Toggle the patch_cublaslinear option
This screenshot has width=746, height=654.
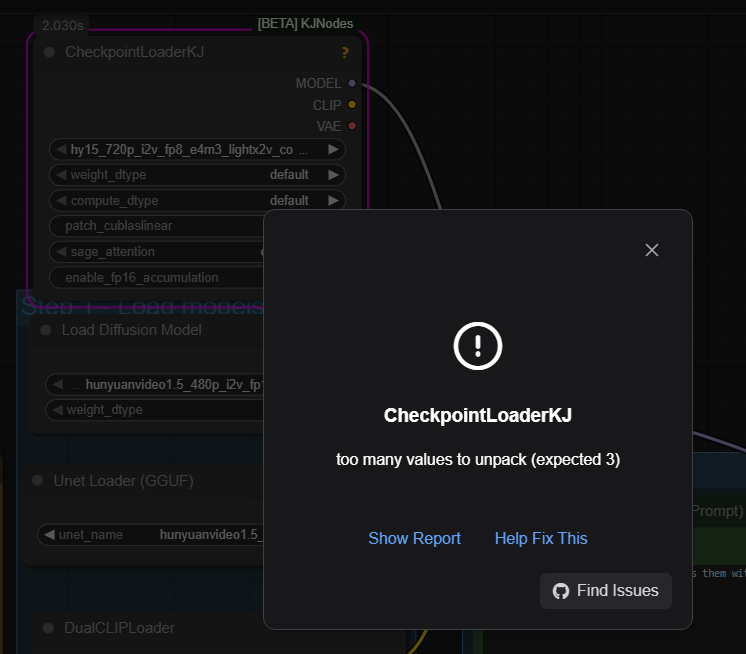click(157, 226)
